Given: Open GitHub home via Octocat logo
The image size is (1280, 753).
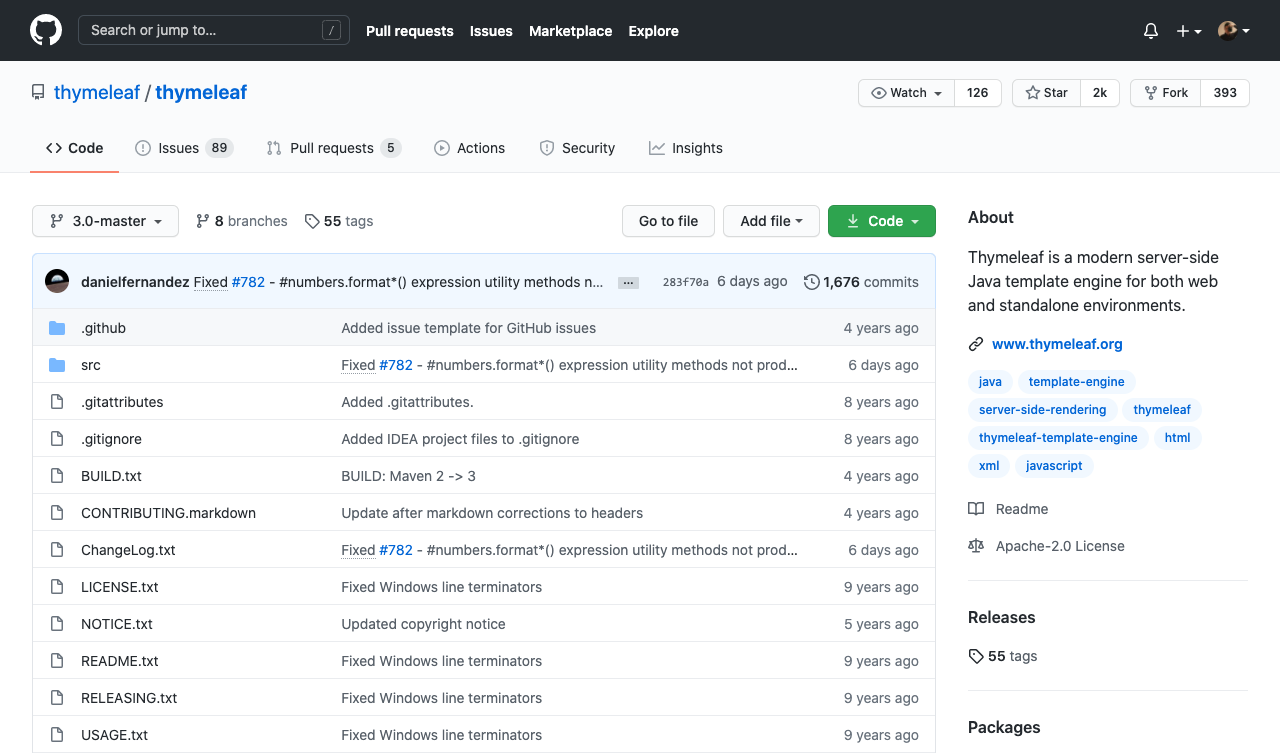Looking at the screenshot, I should point(46,30).
